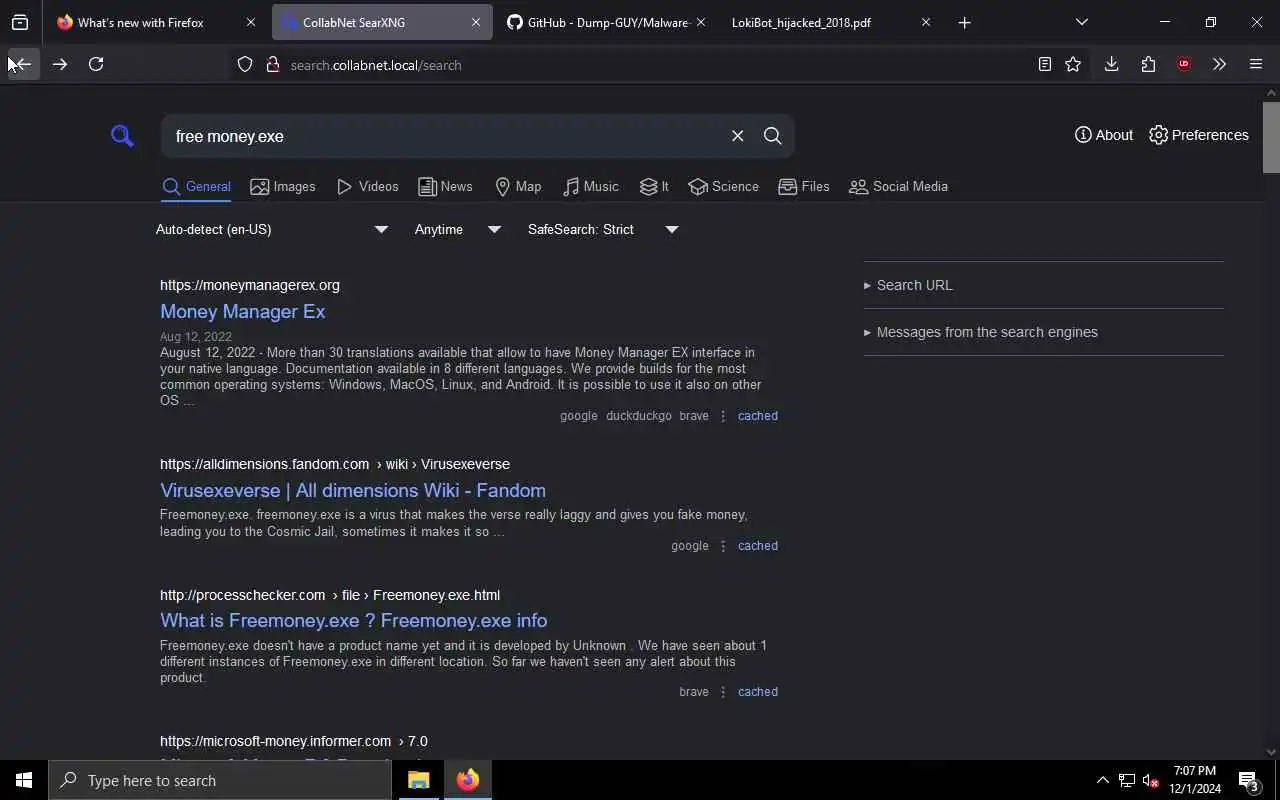Switch to Map search category
1280x800 pixels.
point(518,187)
